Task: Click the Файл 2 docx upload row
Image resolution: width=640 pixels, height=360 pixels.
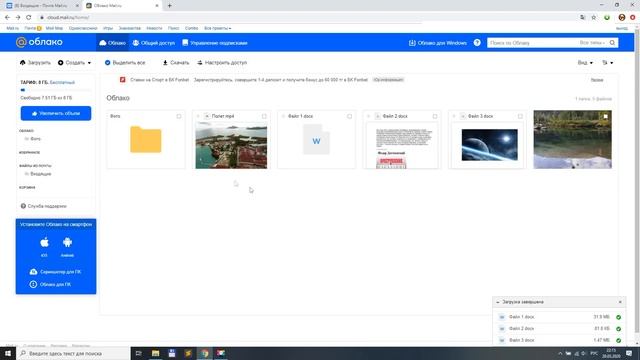Action: [559, 329]
